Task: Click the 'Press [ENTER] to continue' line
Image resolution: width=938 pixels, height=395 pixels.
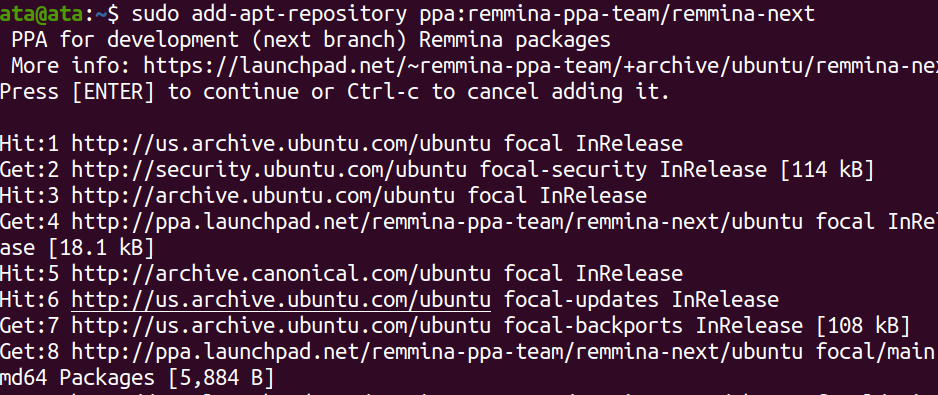Action: [x=334, y=92]
